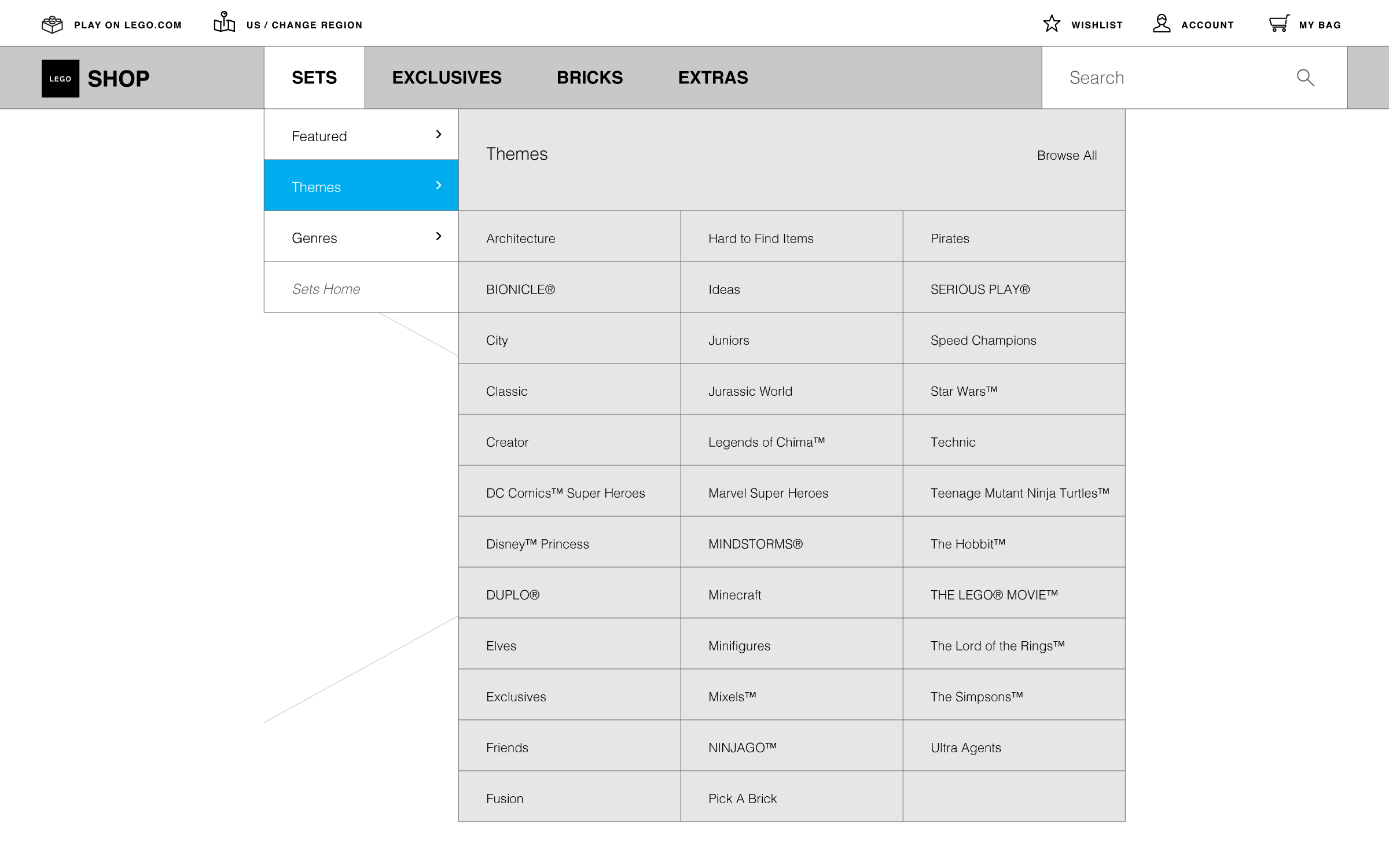This screenshot has width=1389, height=868.
Task: Choose DC Comics Super Heroes theme
Action: 565,493
